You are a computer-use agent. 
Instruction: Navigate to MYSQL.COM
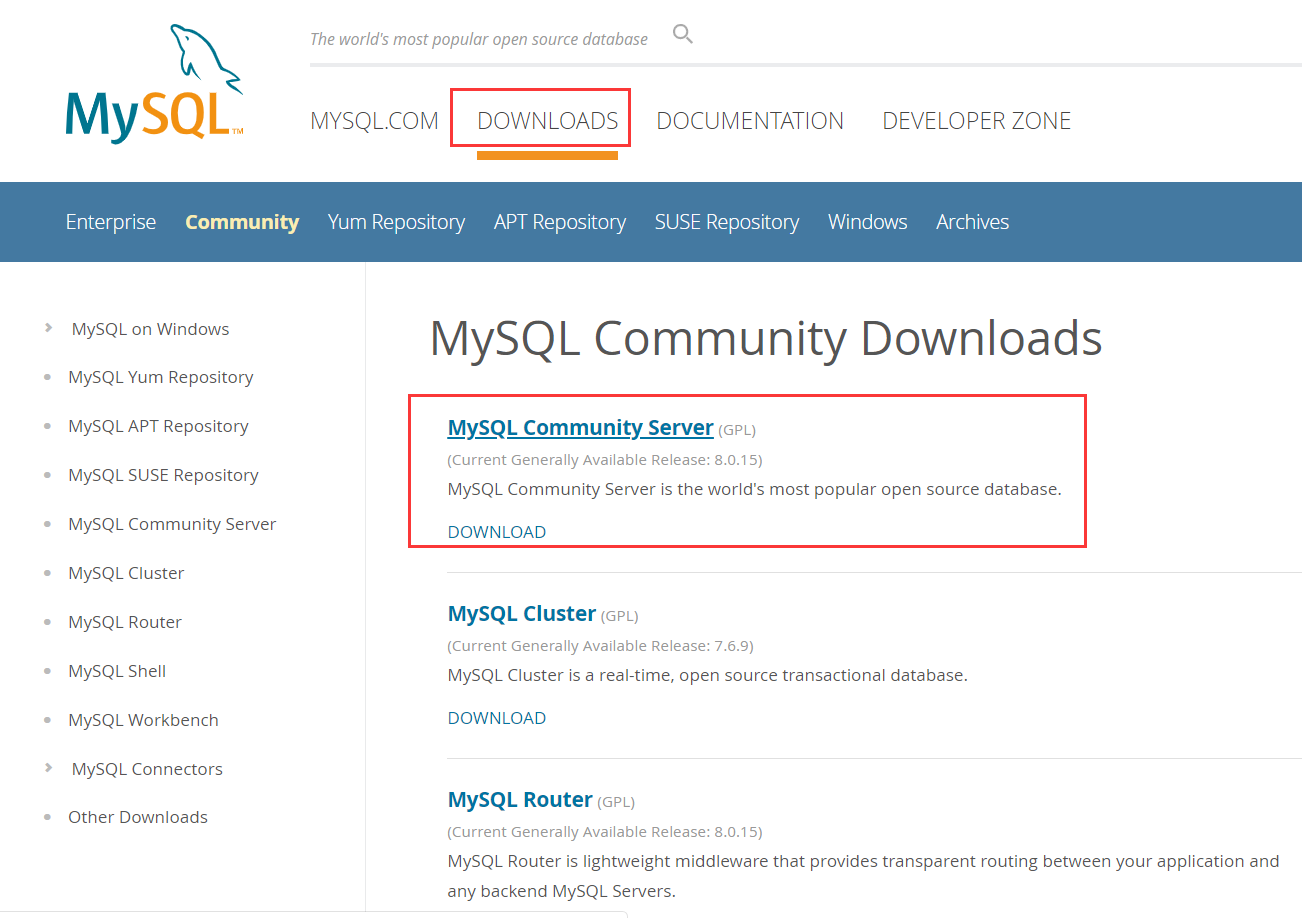pyautogui.click(x=374, y=119)
